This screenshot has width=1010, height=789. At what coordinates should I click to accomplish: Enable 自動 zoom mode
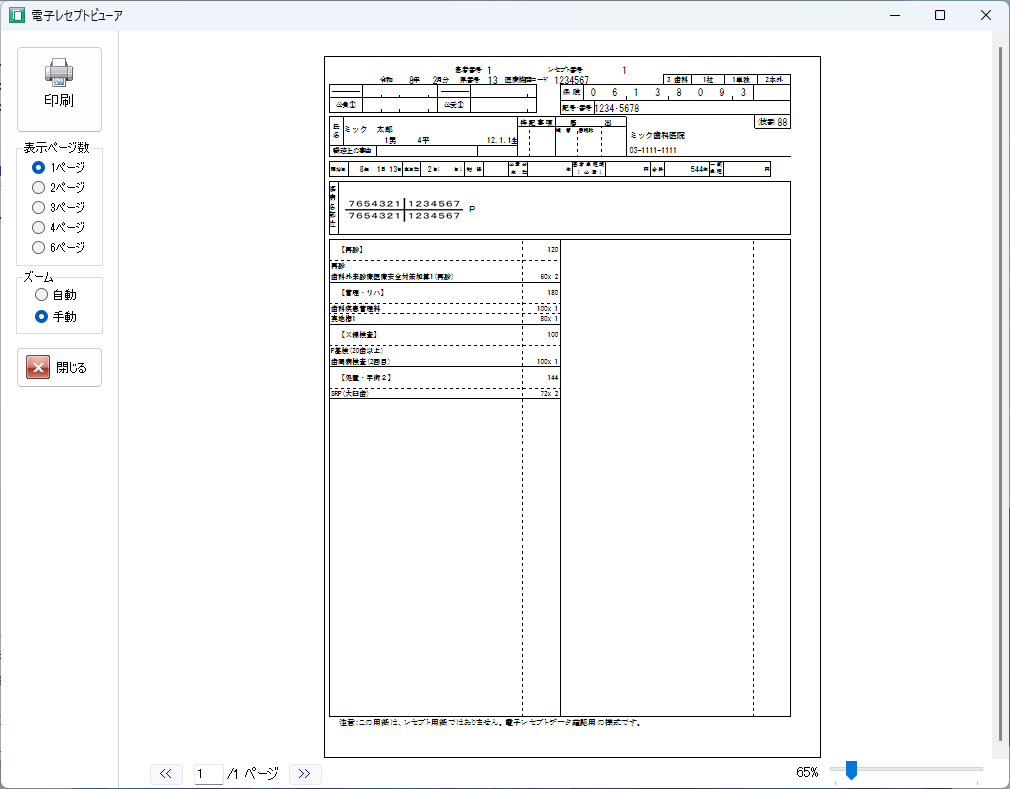pos(41,295)
